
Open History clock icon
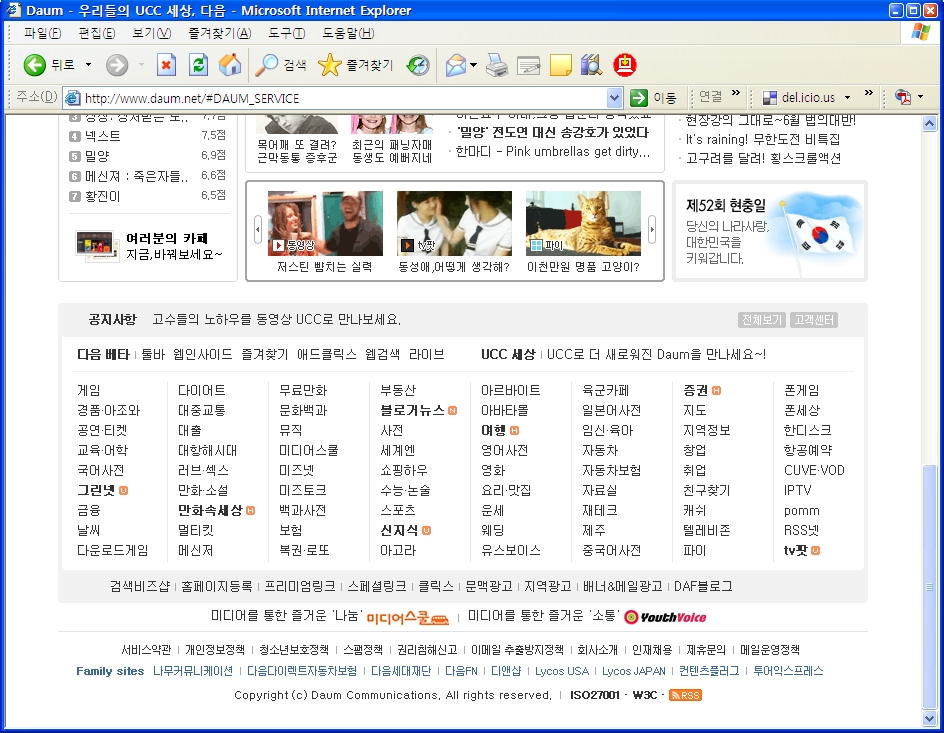[418, 65]
